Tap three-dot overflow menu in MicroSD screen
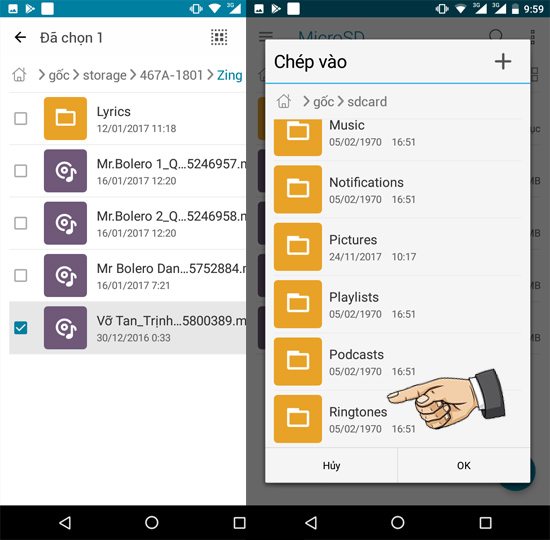The height and width of the screenshot is (540, 550). pos(532,36)
